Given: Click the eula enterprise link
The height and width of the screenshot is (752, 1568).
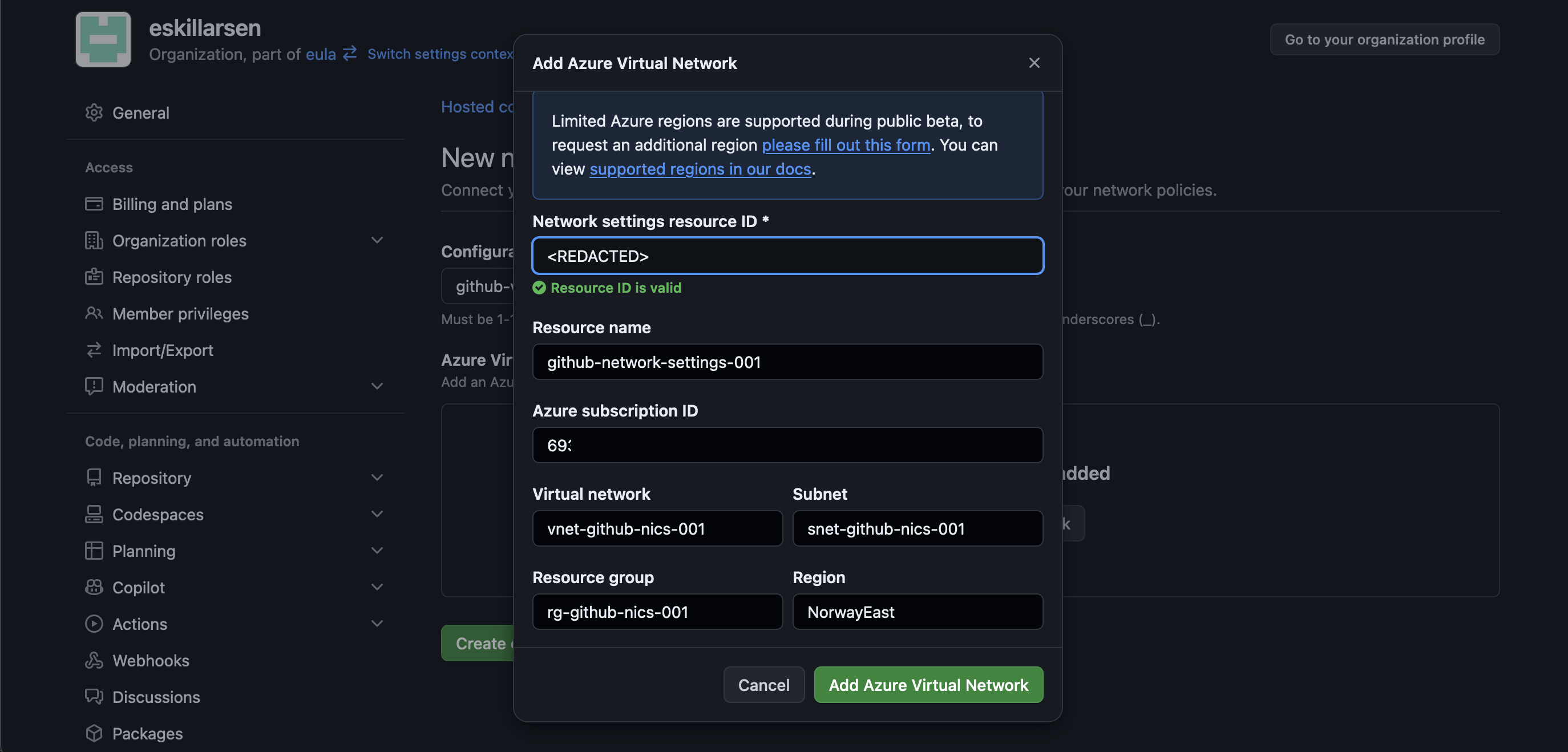Looking at the screenshot, I should (x=321, y=54).
